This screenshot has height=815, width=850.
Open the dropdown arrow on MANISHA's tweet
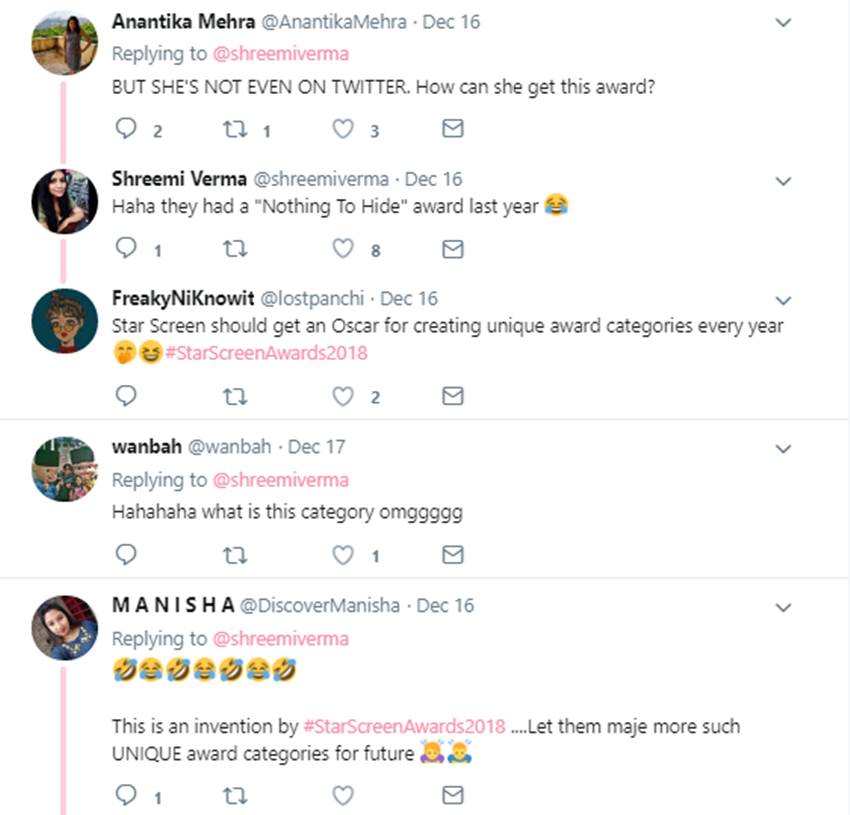pos(784,607)
